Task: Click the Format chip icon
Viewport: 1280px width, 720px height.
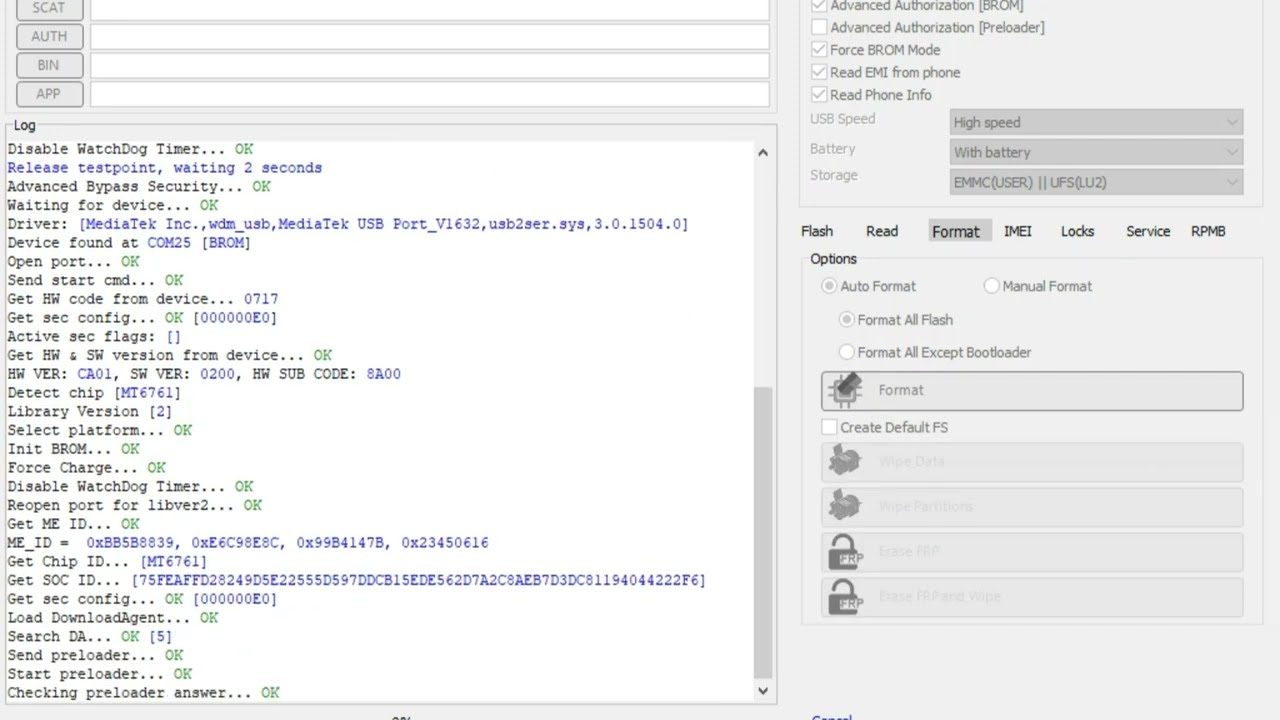Action: point(845,389)
